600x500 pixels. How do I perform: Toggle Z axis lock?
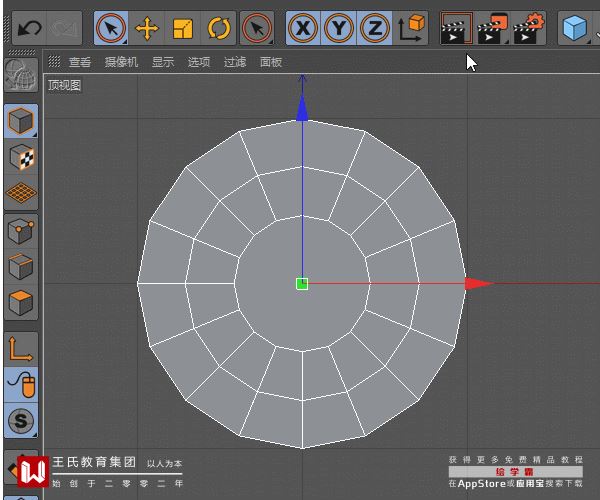coord(375,28)
